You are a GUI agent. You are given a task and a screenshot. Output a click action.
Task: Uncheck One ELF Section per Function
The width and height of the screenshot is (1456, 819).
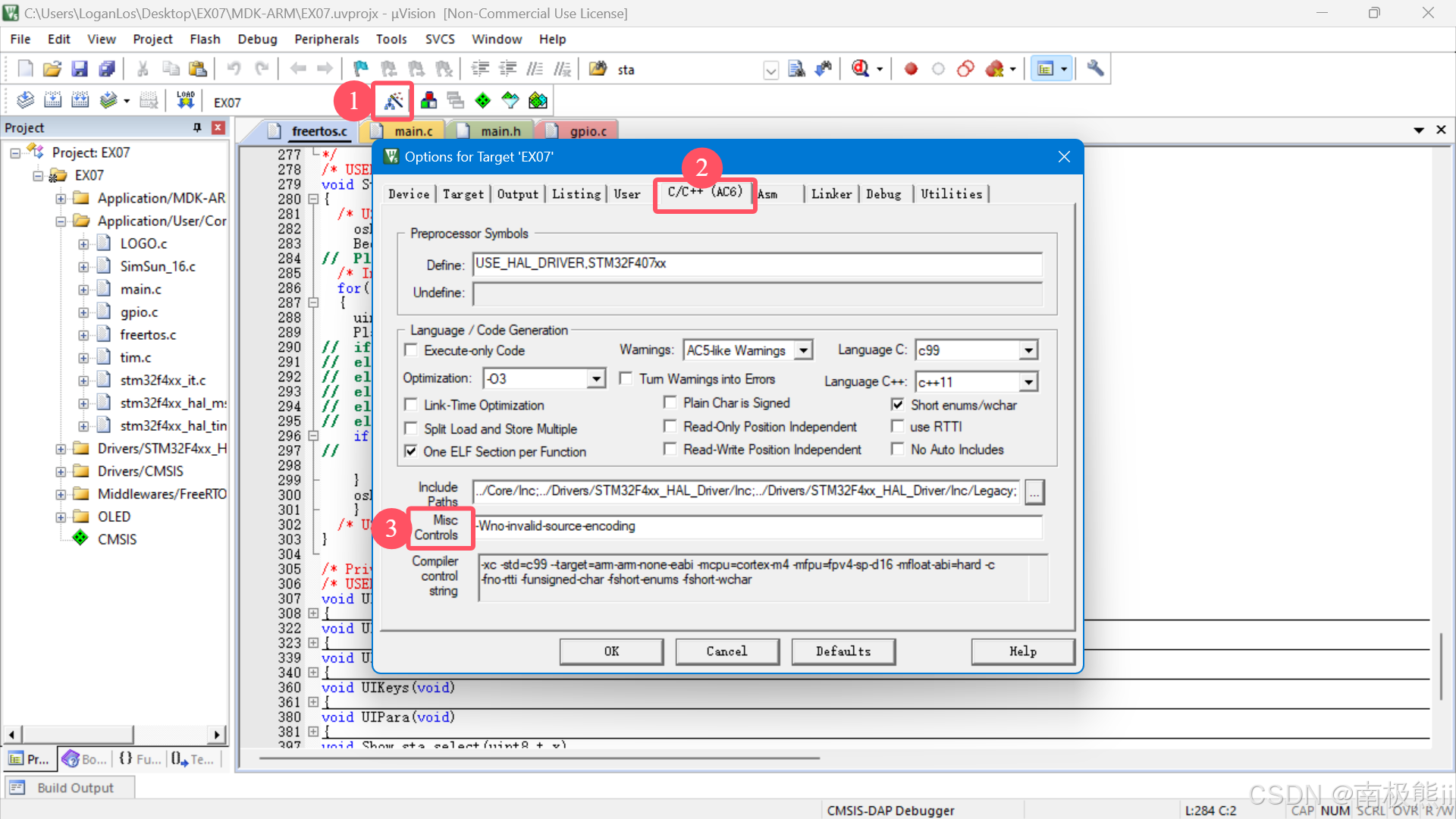(x=411, y=452)
